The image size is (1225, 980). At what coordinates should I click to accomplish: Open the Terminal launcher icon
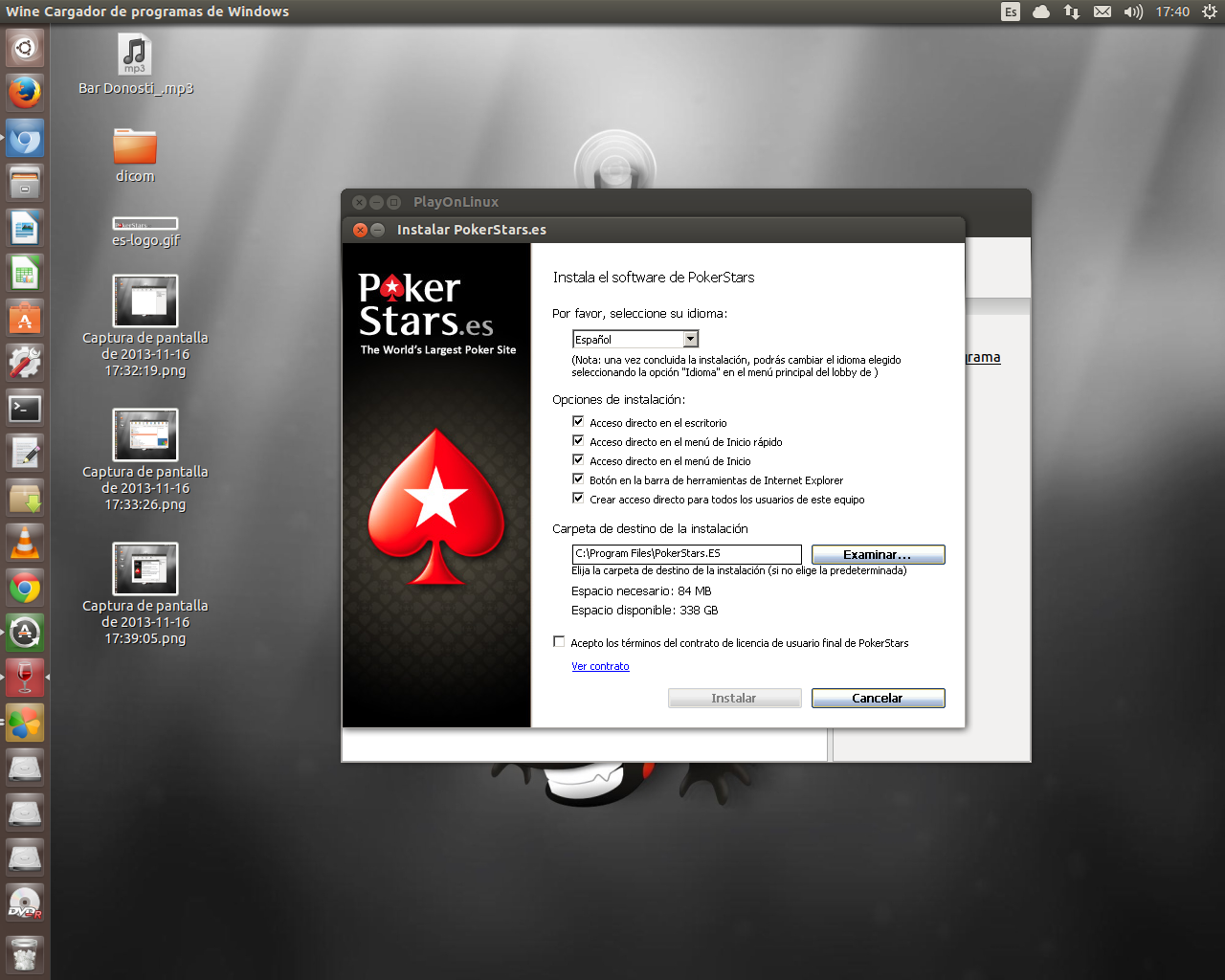coord(25,409)
